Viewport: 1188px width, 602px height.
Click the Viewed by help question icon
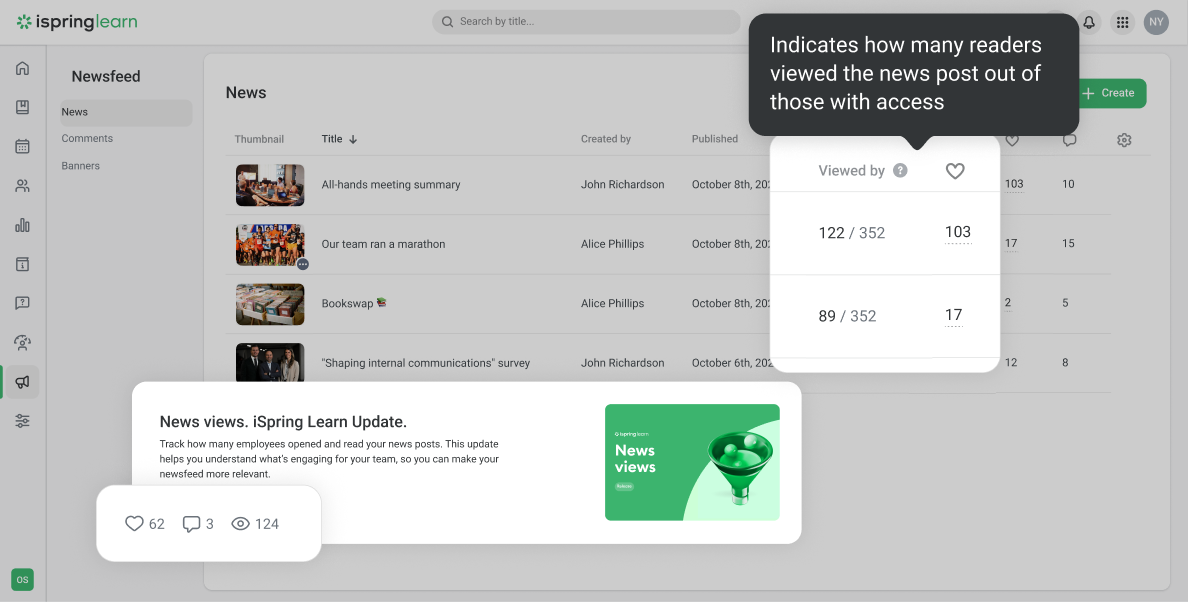pos(900,171)
